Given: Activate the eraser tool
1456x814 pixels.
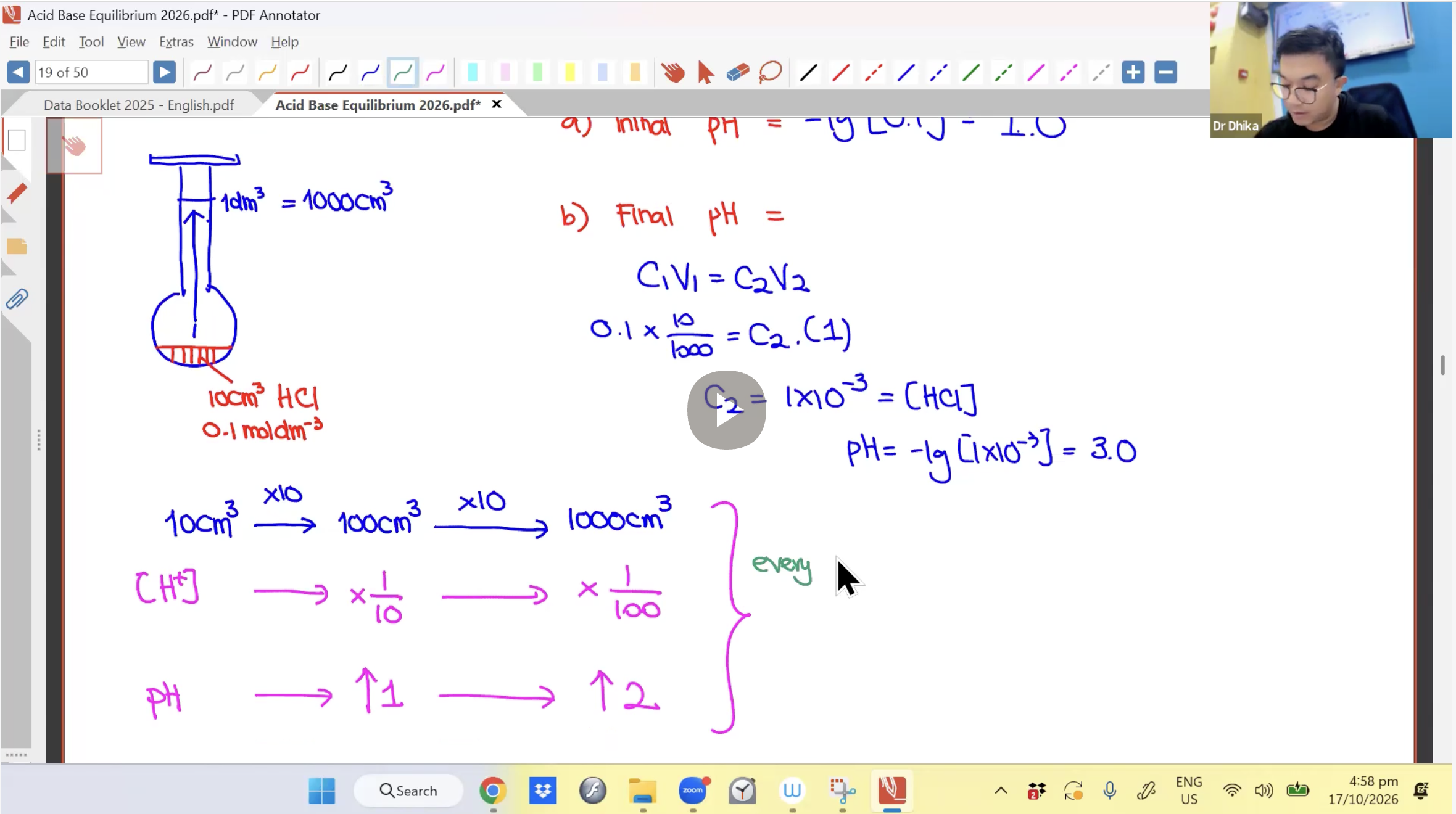Looking at the screenshot, I should point(738,73).
